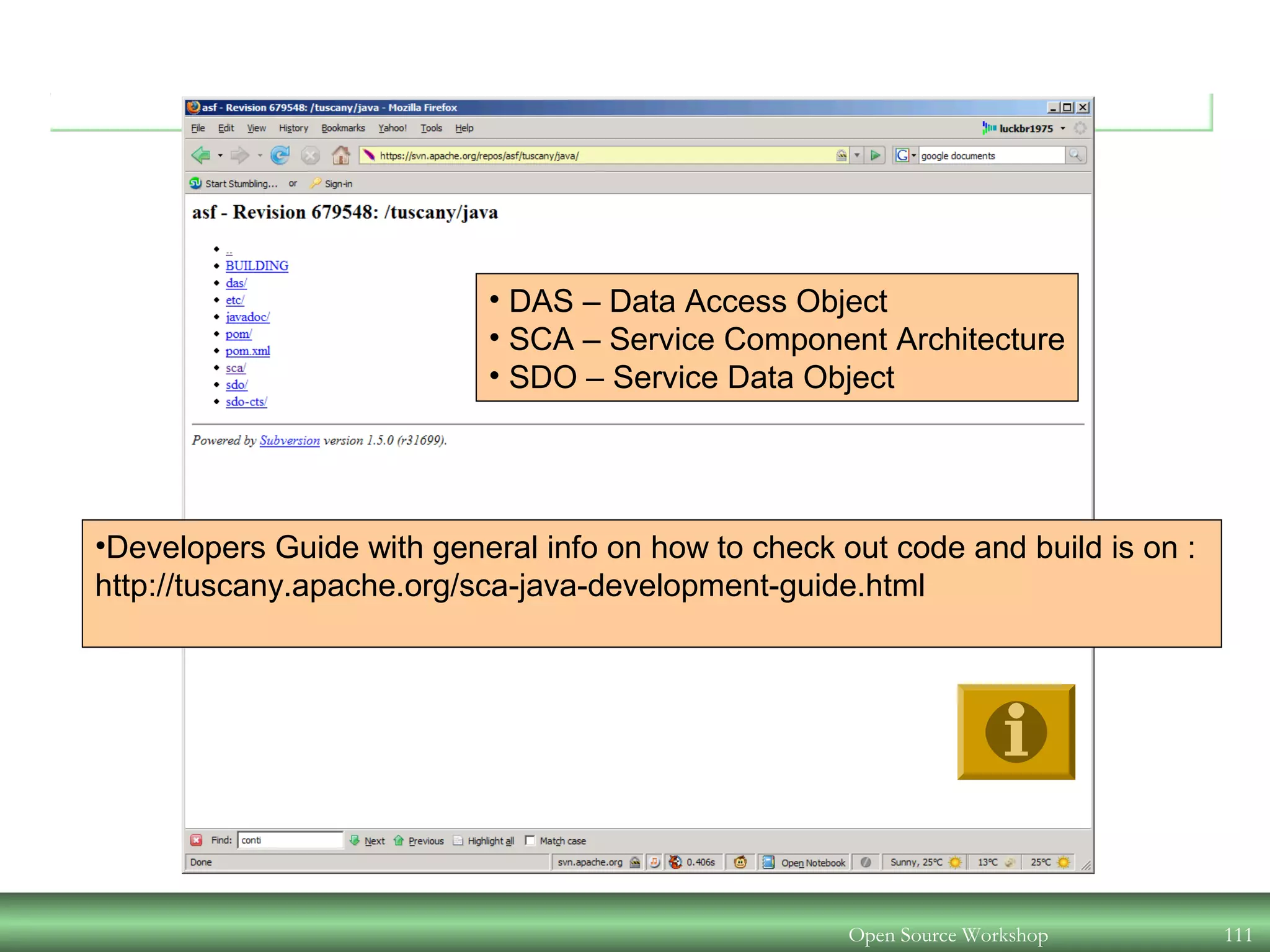Screen dimensions: 1270x952
Task: Click the slide number 111
Action: coord(1238,934)
